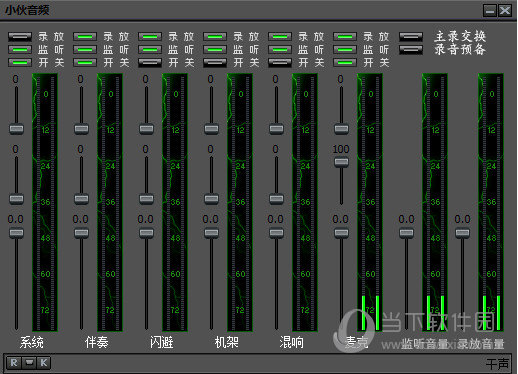Click the K button in bottom bar

coord(44,363)
